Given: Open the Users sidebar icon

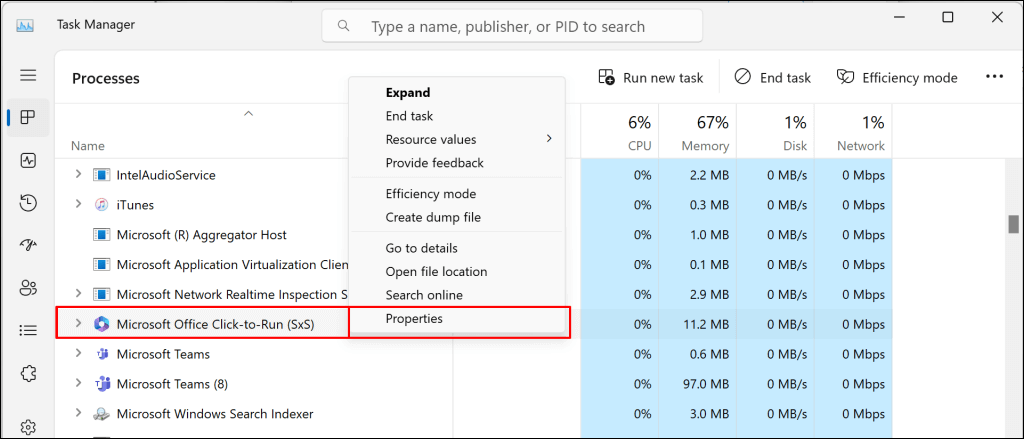Looking at the screenshot, I should [x=28, y=288].
